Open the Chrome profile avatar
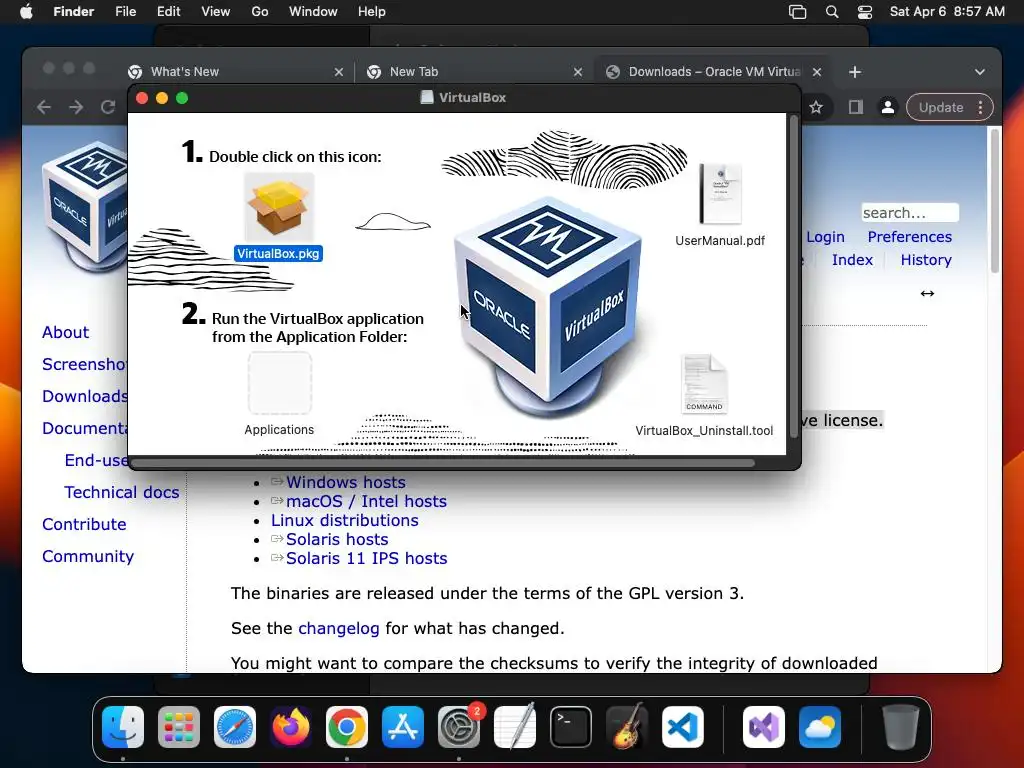This screenshot has width=1024, height=768. [888, 107]
